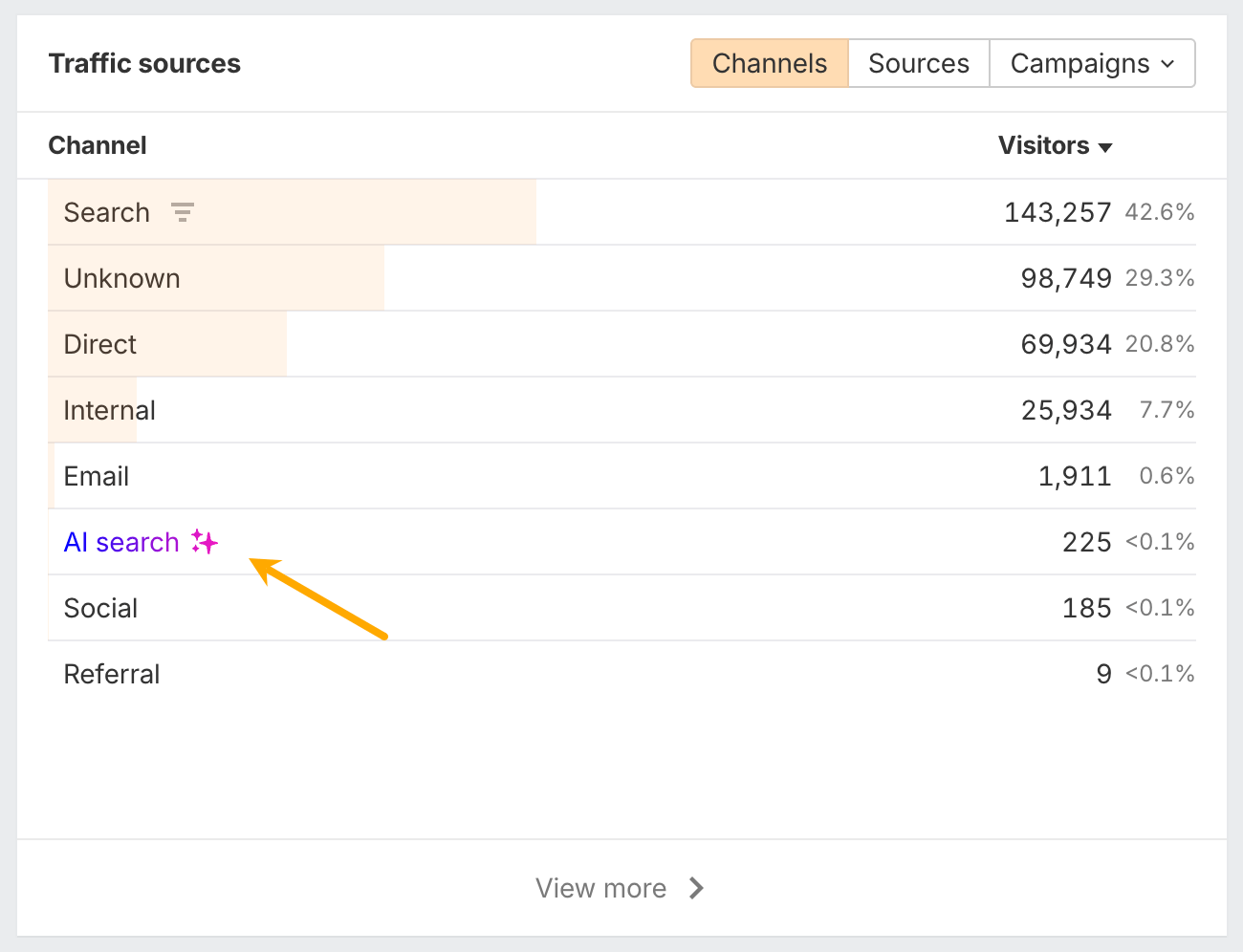Screen dimensions: 1243x952
Task: Click the downward chevron inside Campaigns
Action: [x=1167, y=63]
